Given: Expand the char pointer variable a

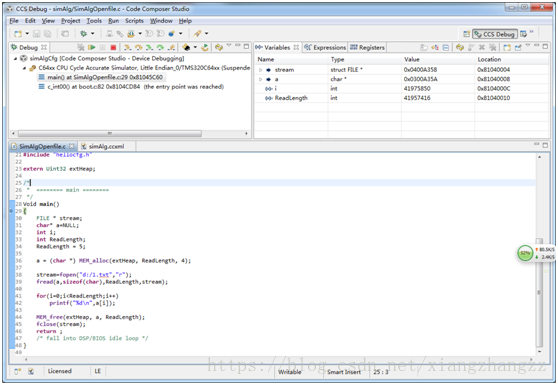Looking at the screenshot, I should coord(260,79).
